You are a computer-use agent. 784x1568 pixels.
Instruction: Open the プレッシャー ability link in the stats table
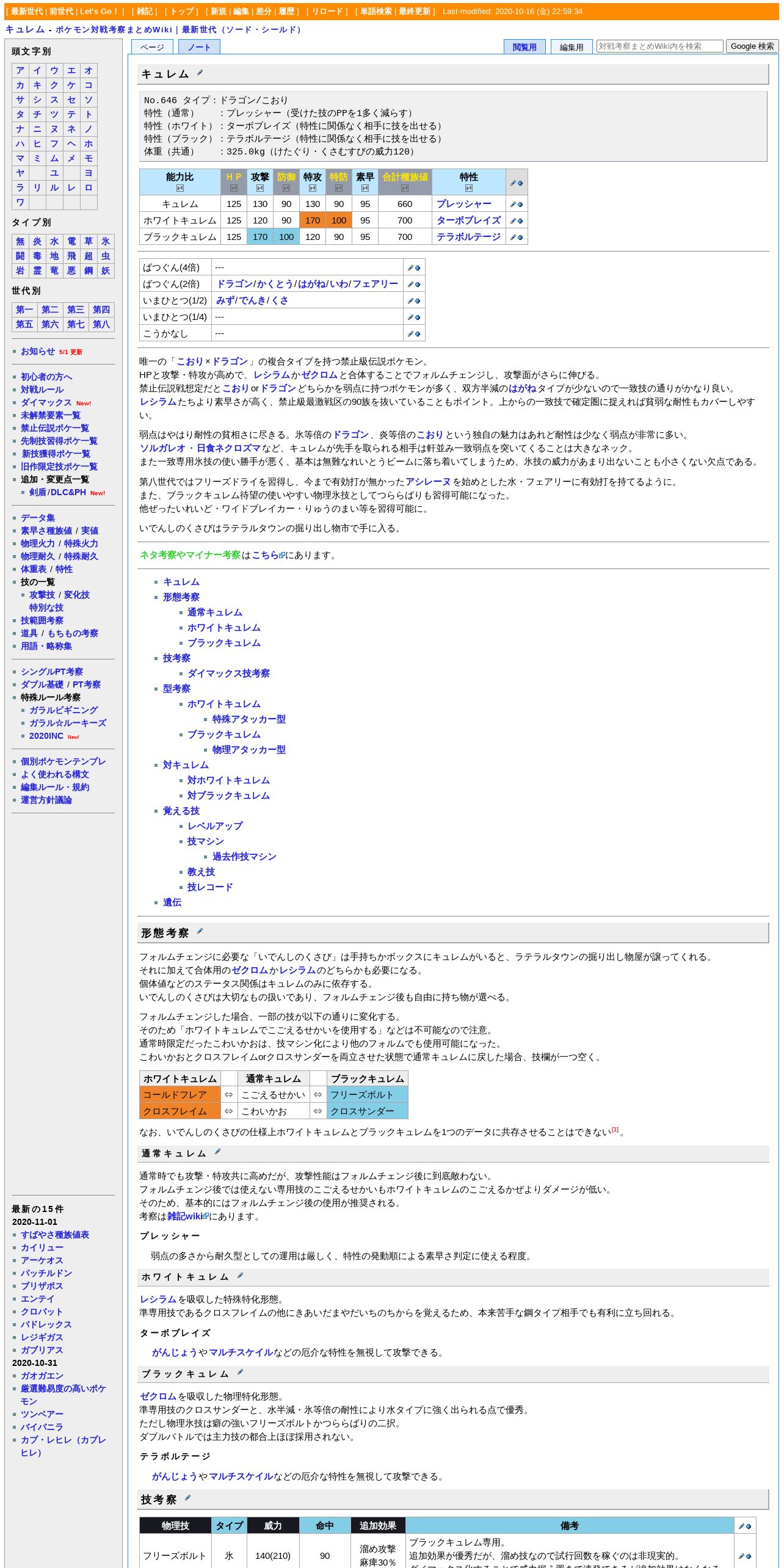click(x=464, y=204)
